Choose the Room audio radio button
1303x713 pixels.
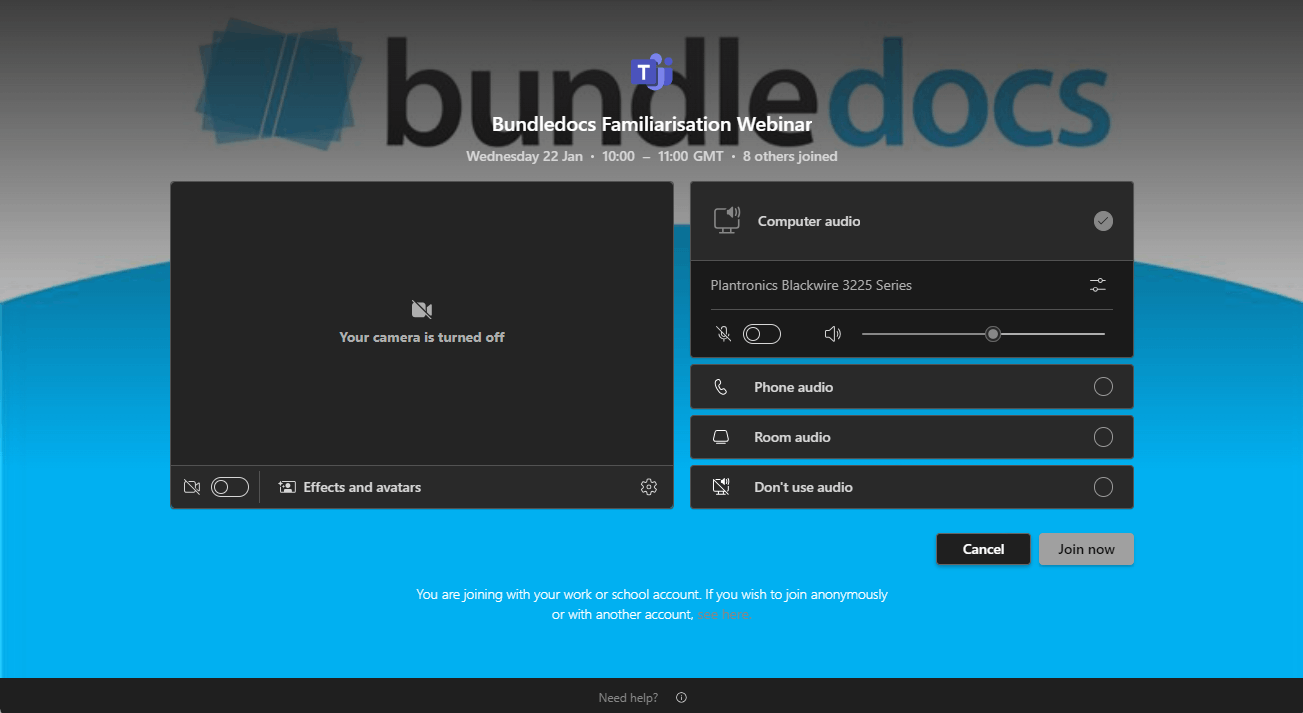point(1103,437)
